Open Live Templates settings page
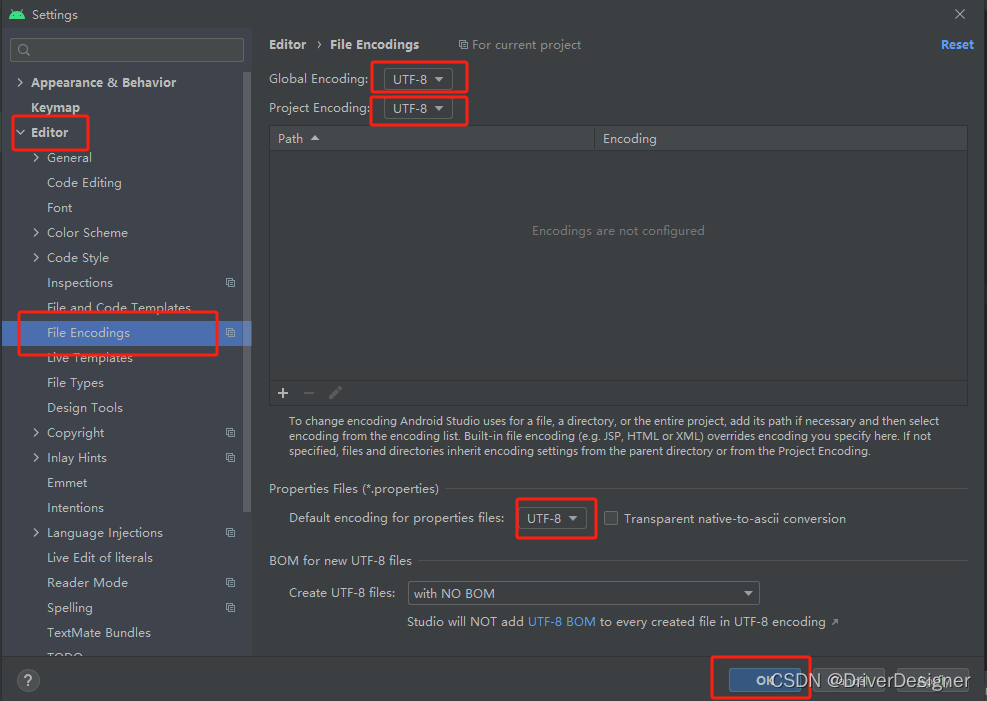The image size is (987, 701). pyautogui.click(x=90, y=357)
